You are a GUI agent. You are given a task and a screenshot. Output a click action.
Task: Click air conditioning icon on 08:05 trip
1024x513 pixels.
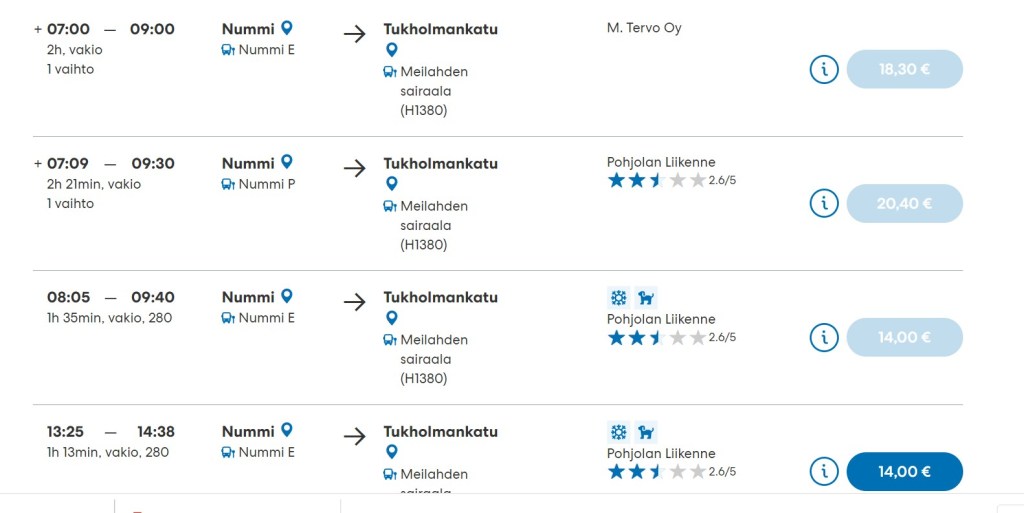point(619,297)
